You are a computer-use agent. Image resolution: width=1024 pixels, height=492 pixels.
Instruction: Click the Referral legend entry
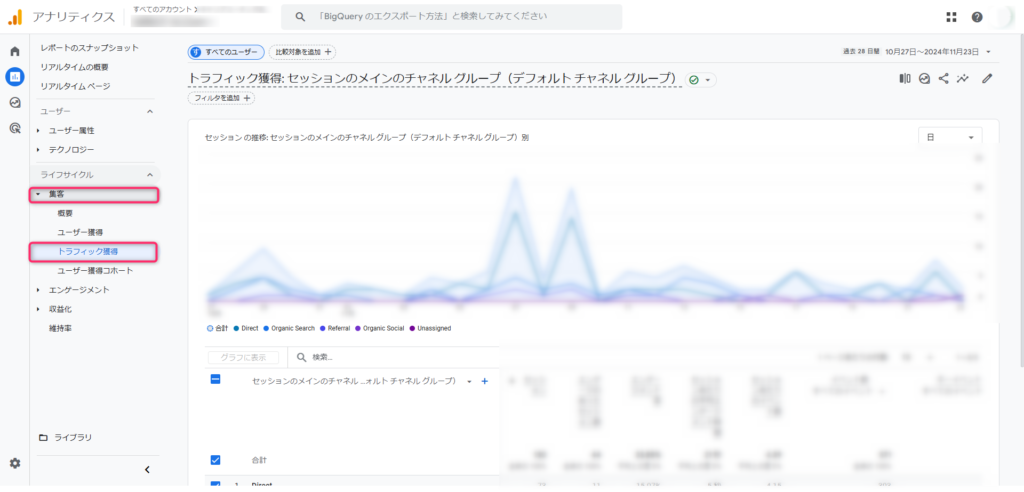coord(335,328)
